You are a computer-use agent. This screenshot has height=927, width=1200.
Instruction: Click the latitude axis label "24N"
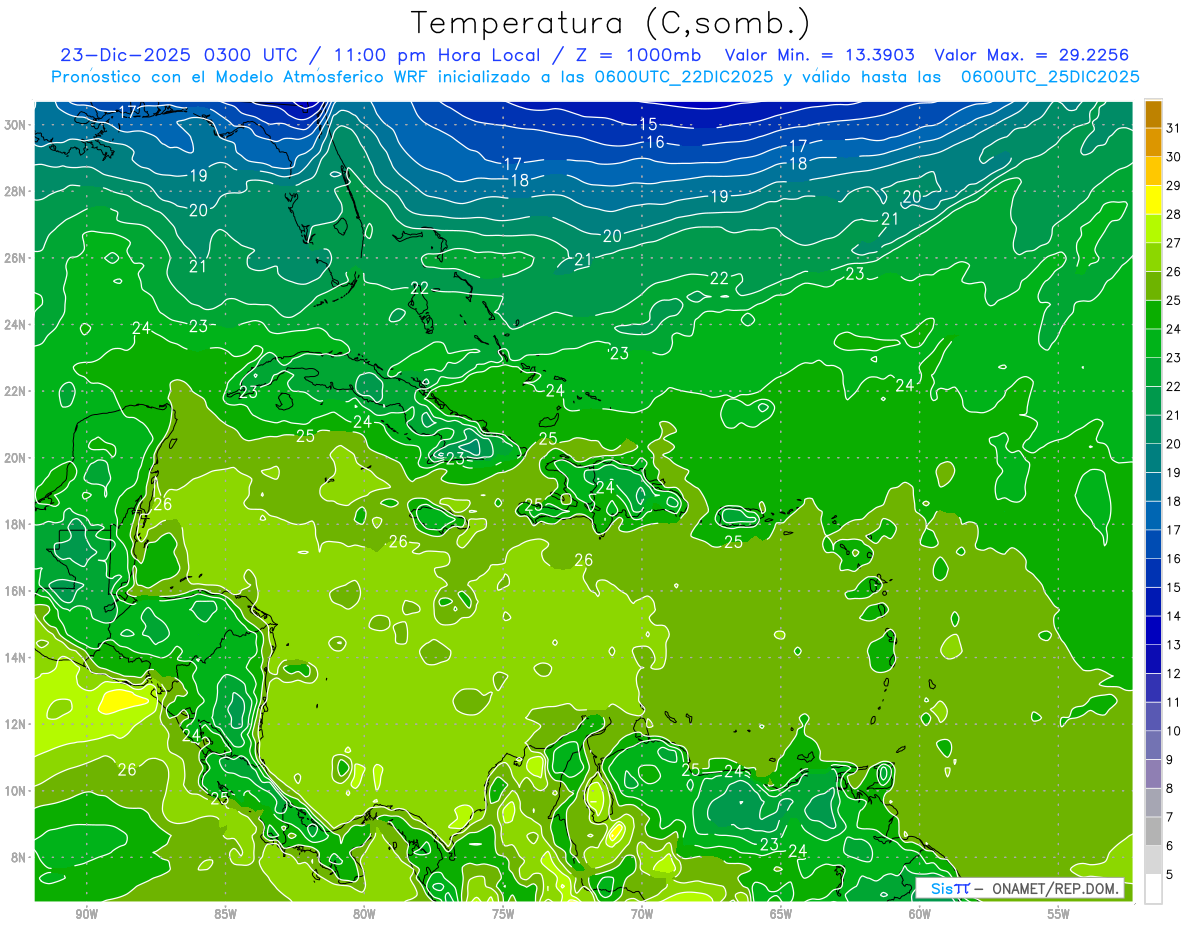pos(16,325)
